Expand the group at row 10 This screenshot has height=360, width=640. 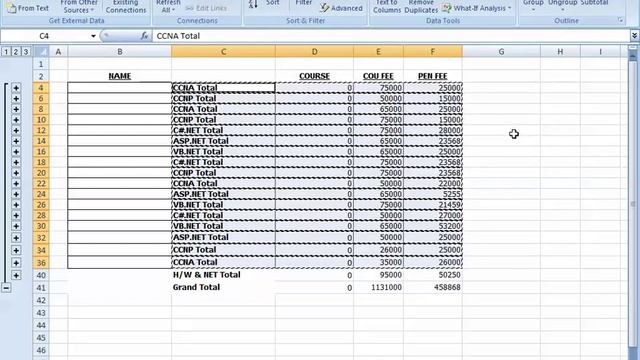click(x=16, y=120)
